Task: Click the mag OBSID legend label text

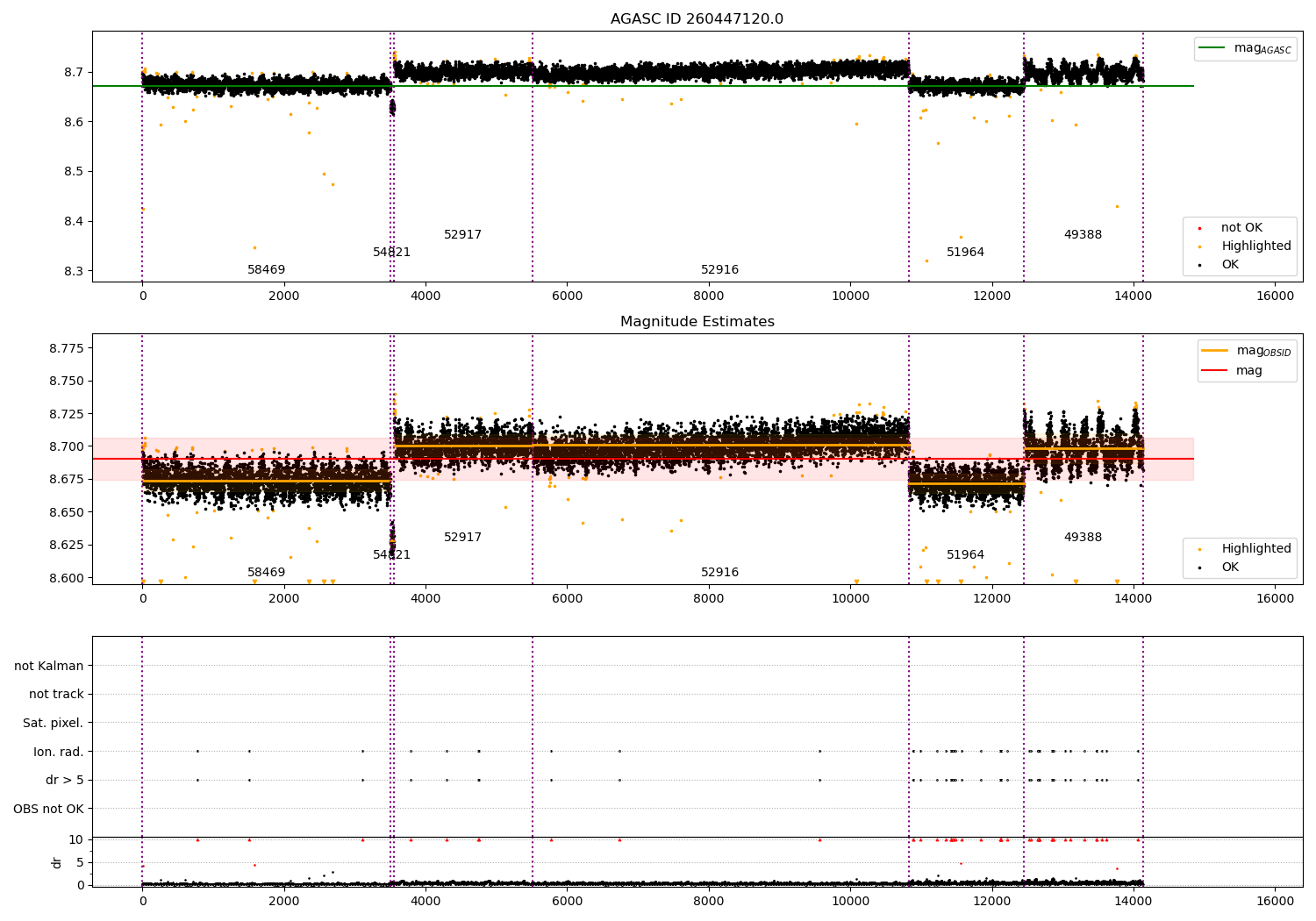Action: 1264,352
